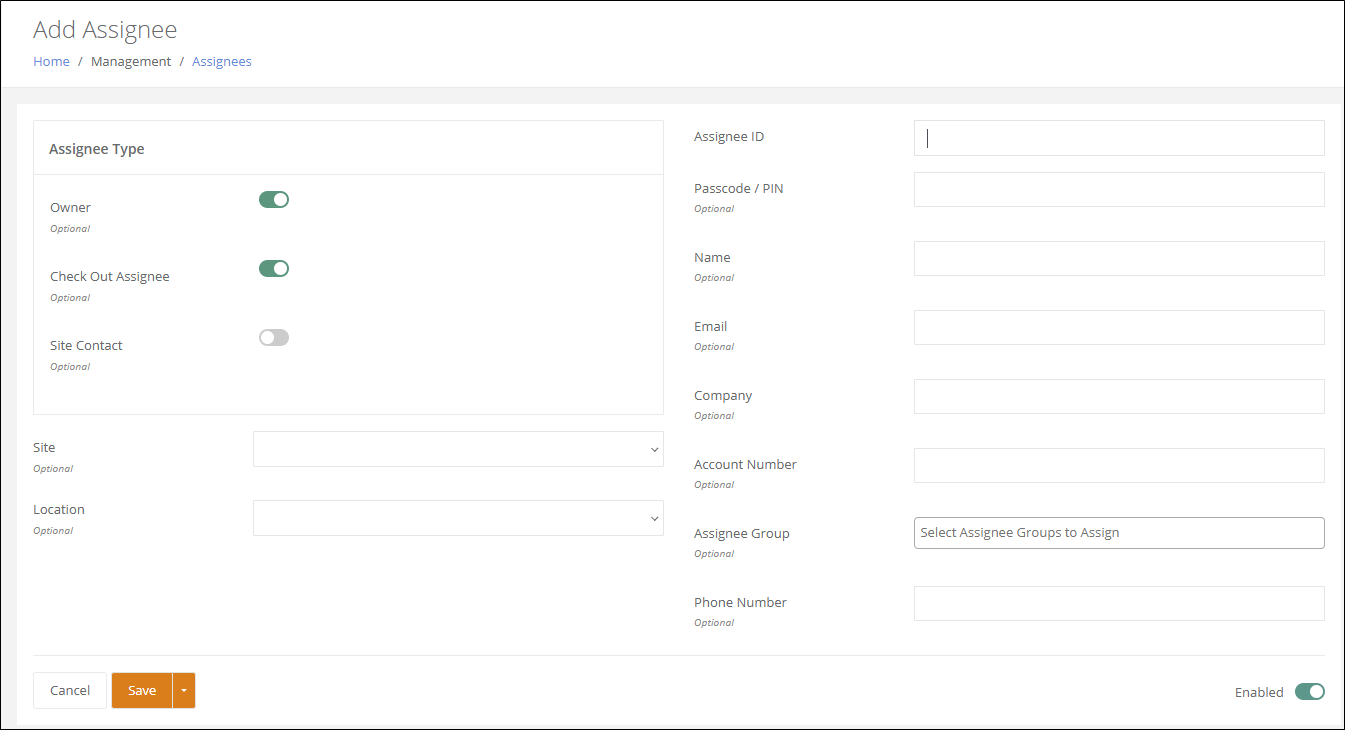Click the Cancel button
The image size is (1345, 730).
[70, 690]
